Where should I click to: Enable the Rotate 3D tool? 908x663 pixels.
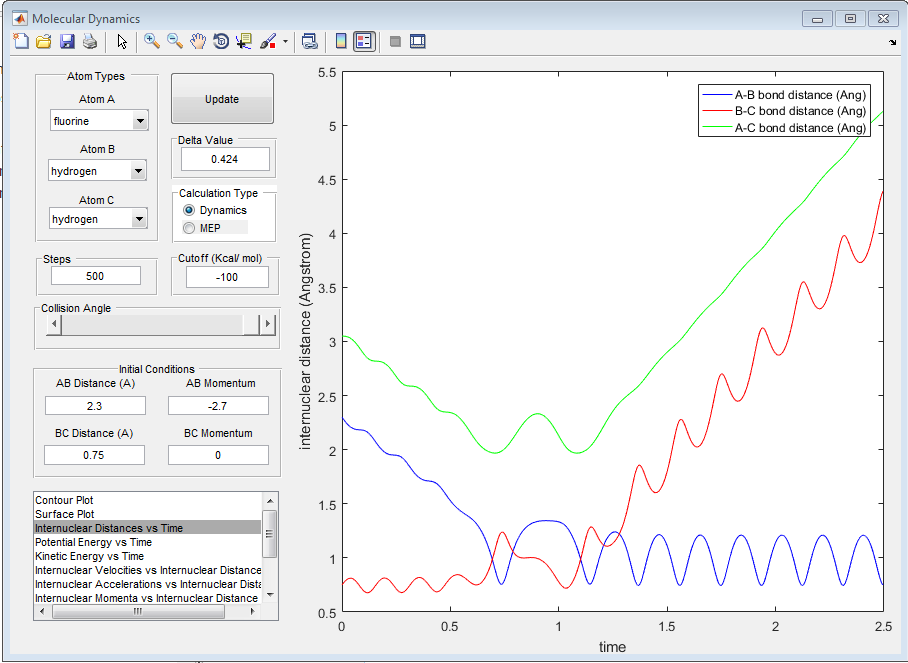[221, 41]
